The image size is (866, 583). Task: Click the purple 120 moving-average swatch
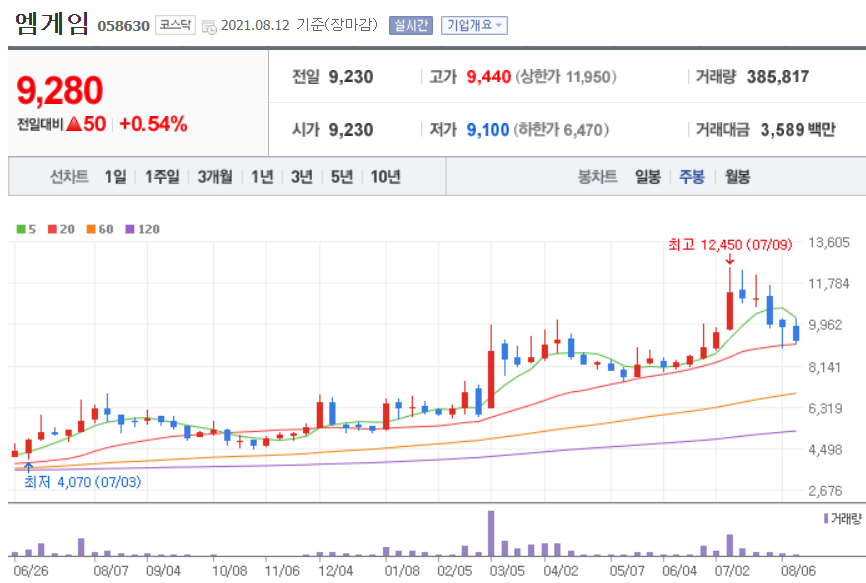pyautogui.click(x=130, y=229)
